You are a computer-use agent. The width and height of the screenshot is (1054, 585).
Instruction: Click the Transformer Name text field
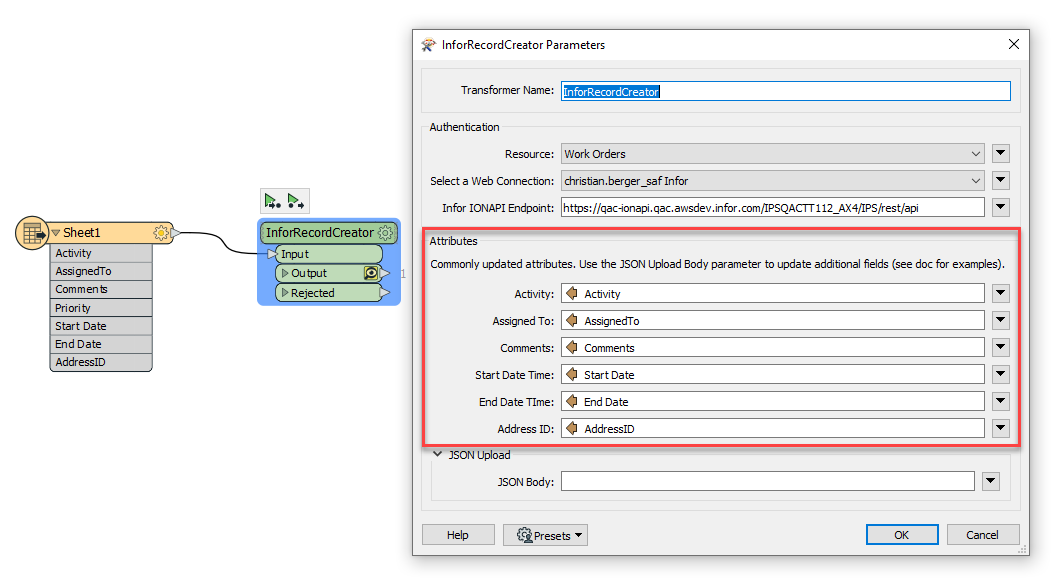(785, 91)
